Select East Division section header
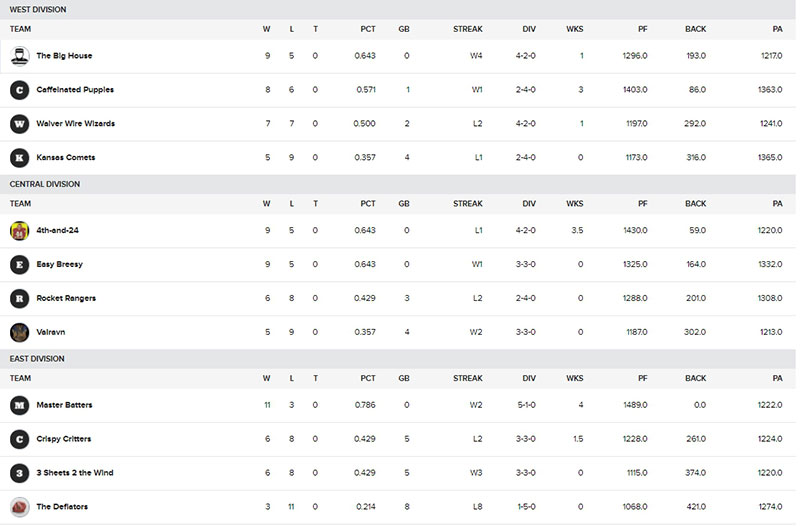The width and height of the screenshot is (800, 526). [x=398, y=359]
